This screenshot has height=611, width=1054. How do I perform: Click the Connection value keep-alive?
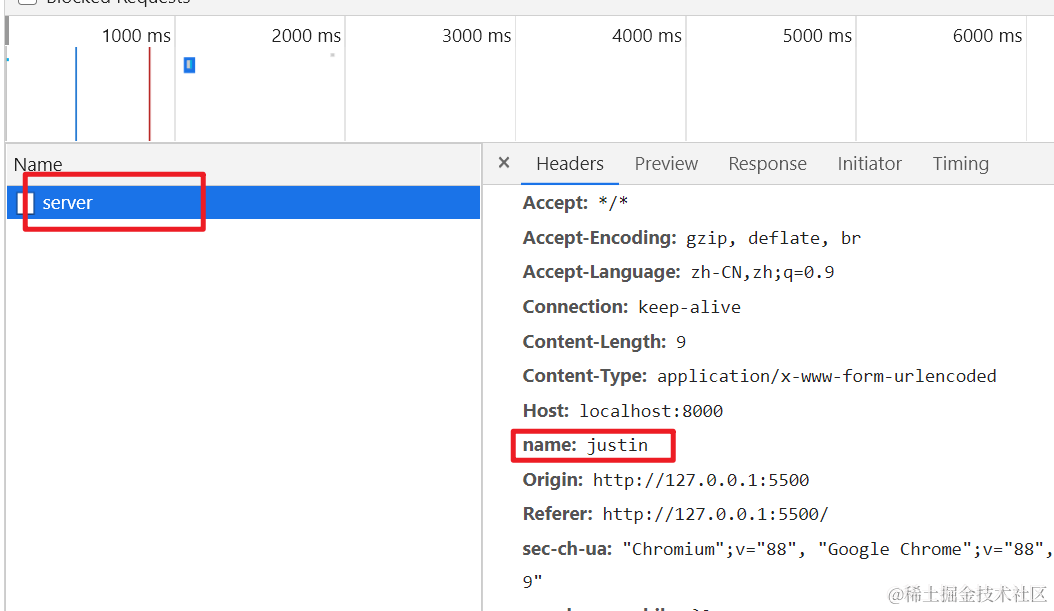click(x=689, y=307)
